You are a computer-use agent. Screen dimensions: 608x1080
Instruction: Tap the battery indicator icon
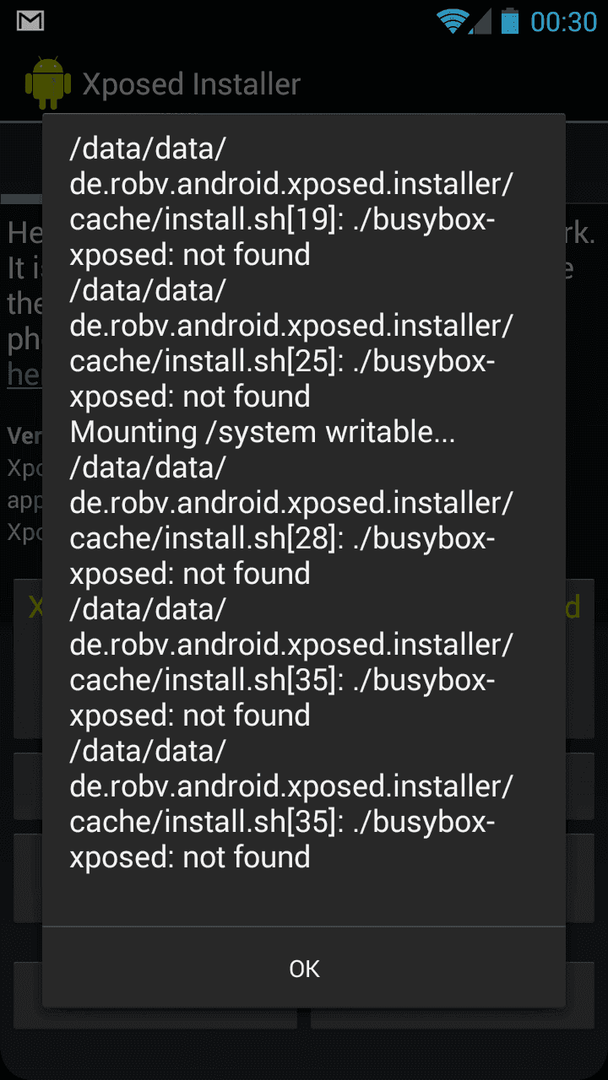click(510, 21)
